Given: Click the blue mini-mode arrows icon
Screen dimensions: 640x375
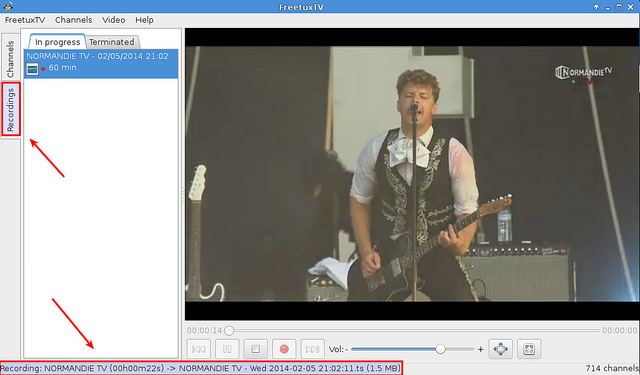Looking at the screenshot, I should (500, 349).
